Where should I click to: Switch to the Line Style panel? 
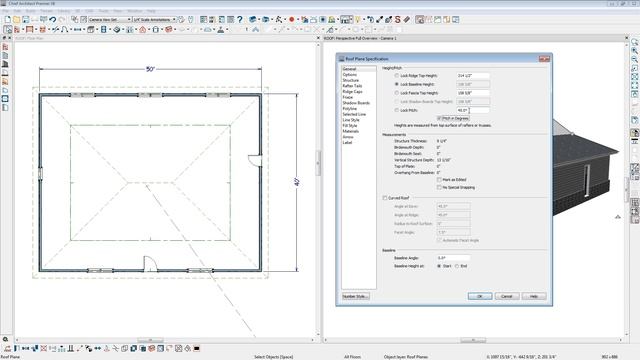point(351,120)
